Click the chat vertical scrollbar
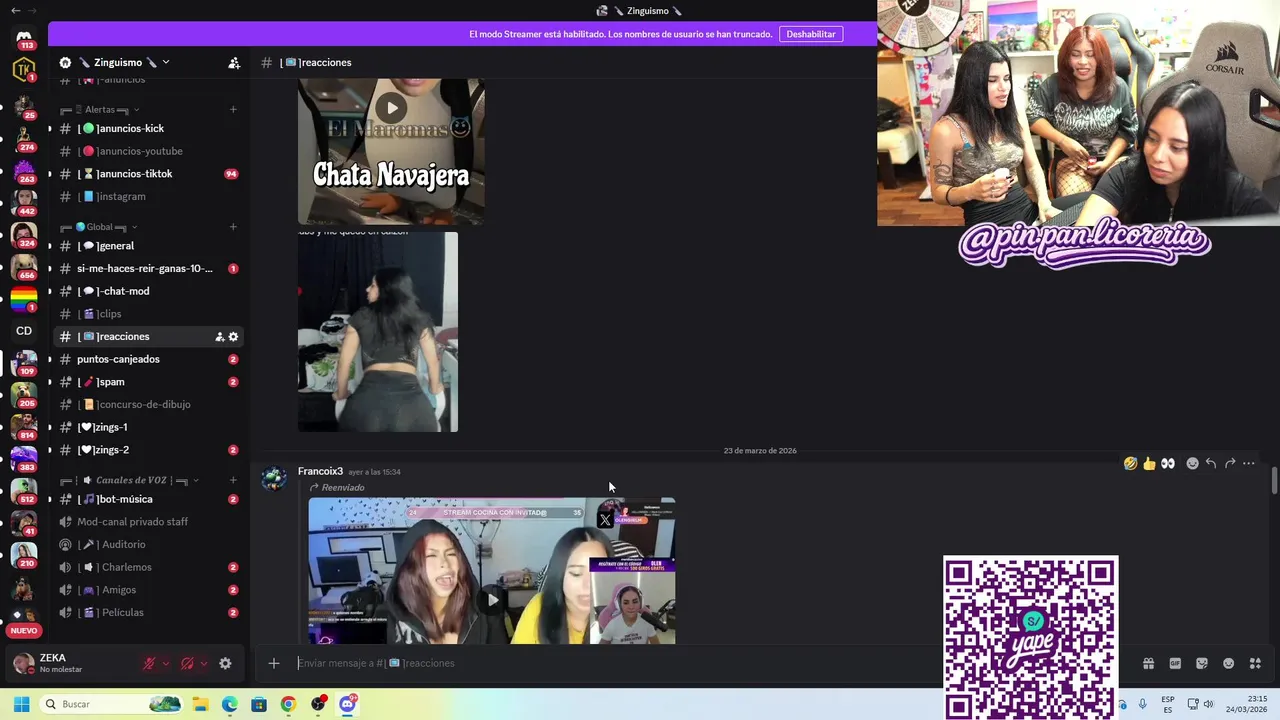Viewport: 1280px width, 720px height. tap(1274, 480)
